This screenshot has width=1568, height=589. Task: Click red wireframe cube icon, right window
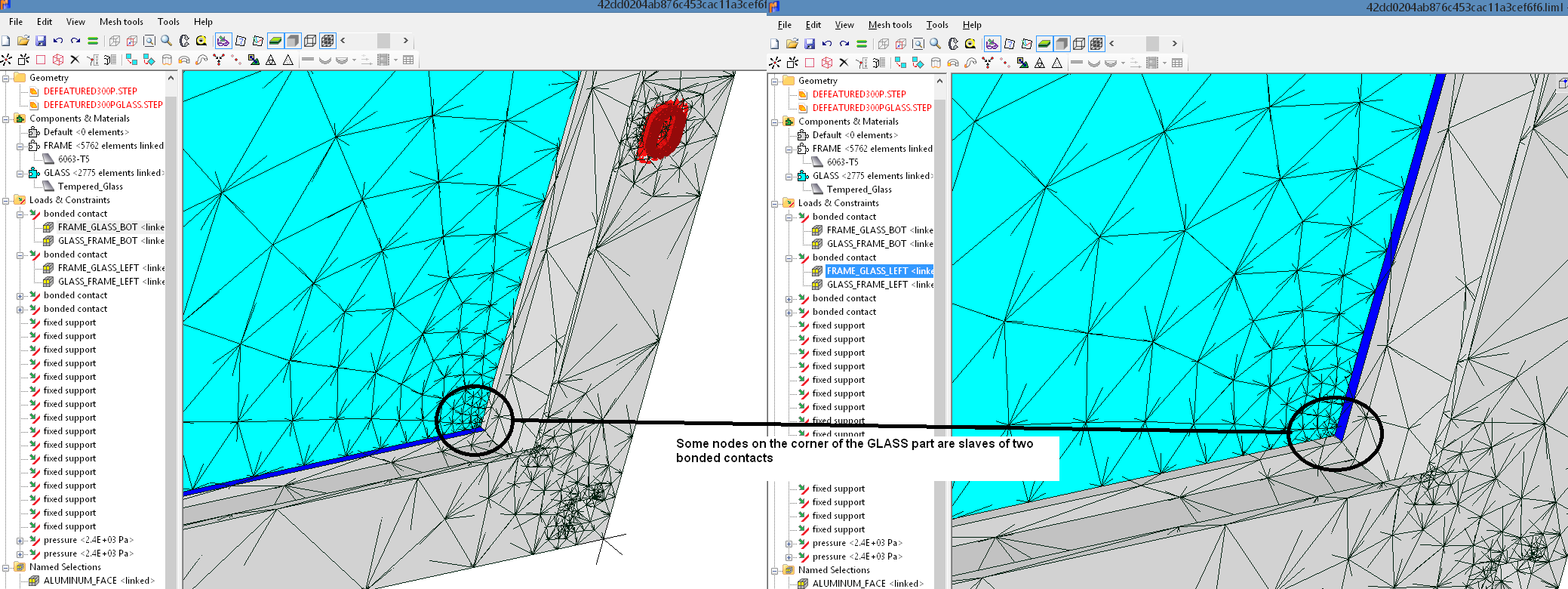coord(827,63)
